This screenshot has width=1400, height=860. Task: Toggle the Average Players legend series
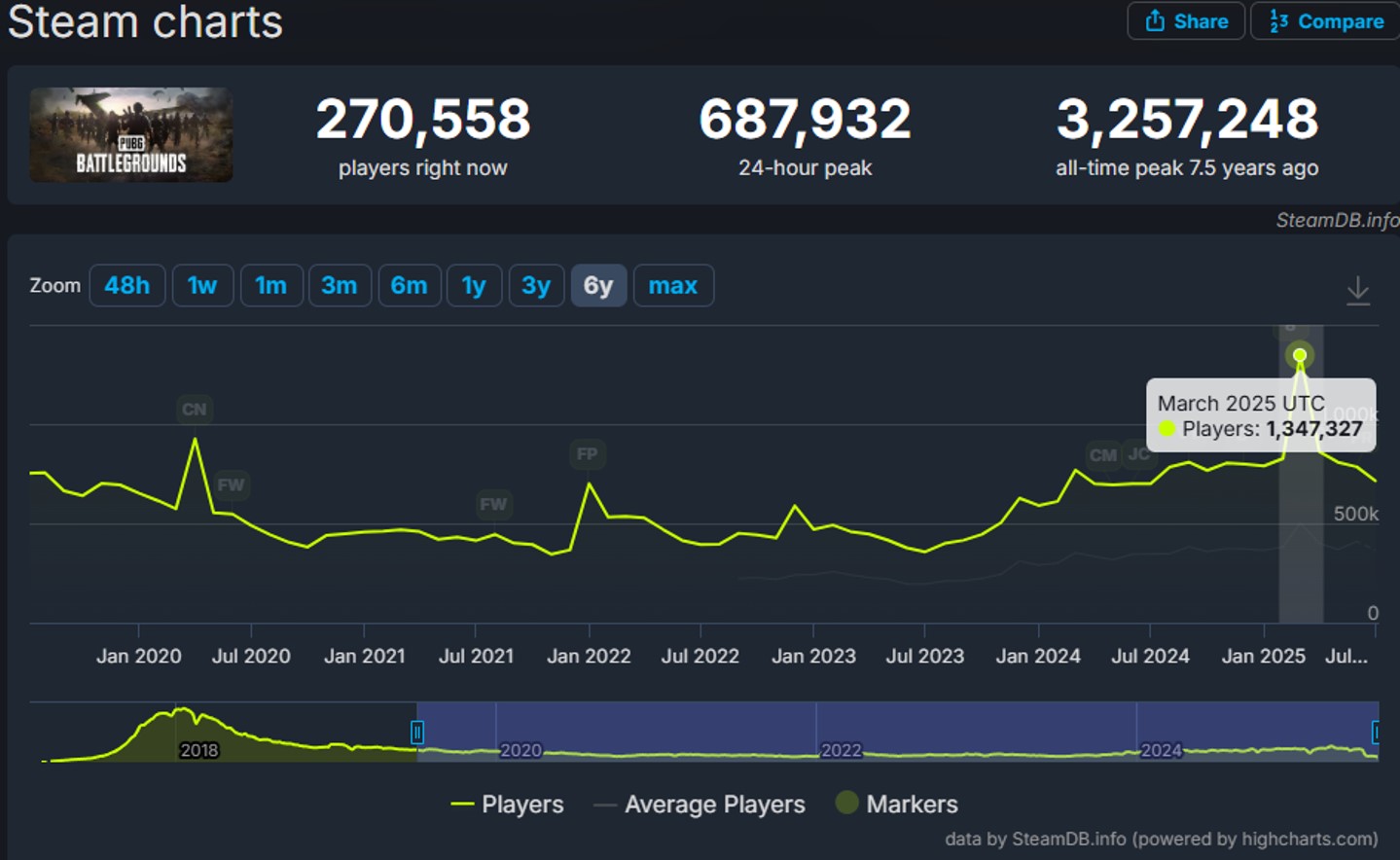click(x=700, y=805)
